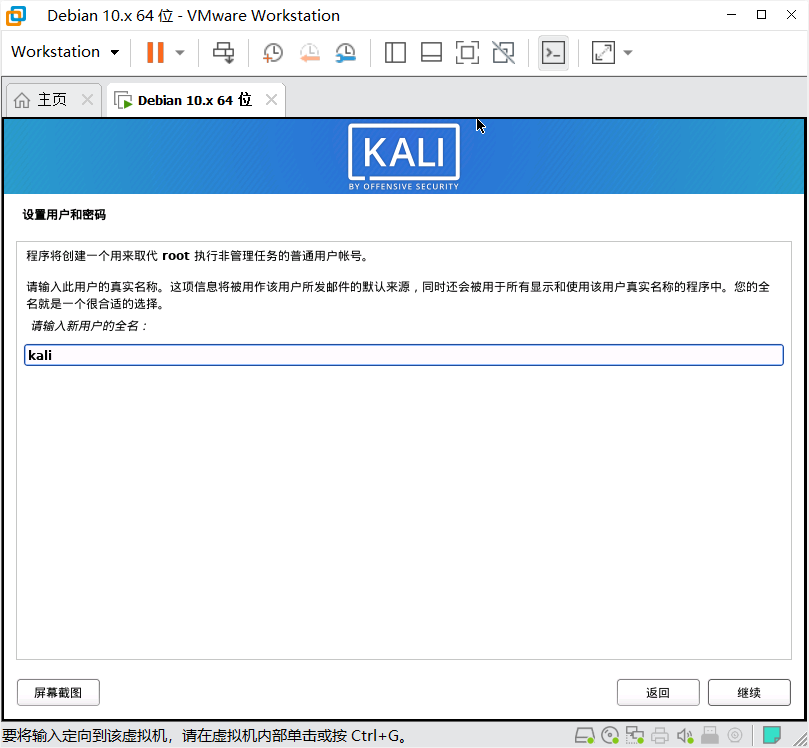
Task: Click the VMware Workstation title bar logo
Action: pos(15,15)
